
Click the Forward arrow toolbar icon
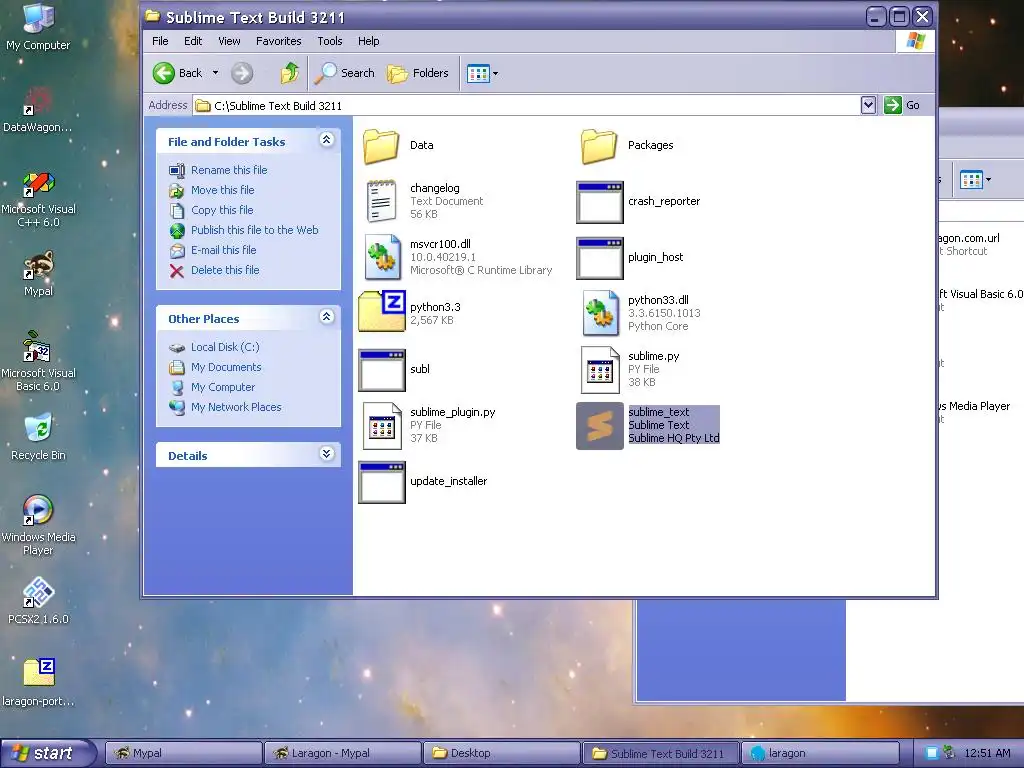coord(242,73)
